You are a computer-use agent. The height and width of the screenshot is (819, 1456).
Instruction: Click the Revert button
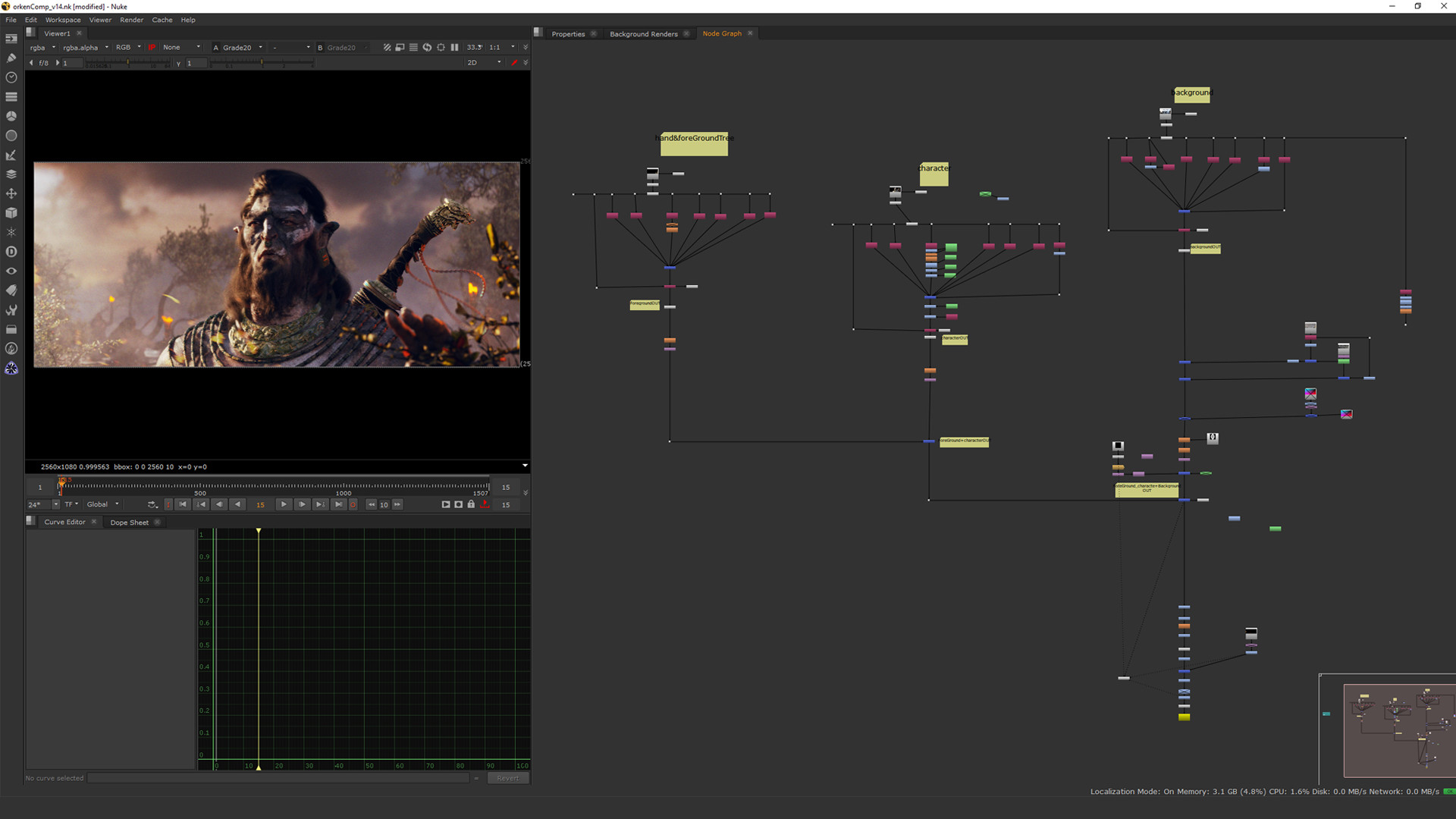point(507,778)
